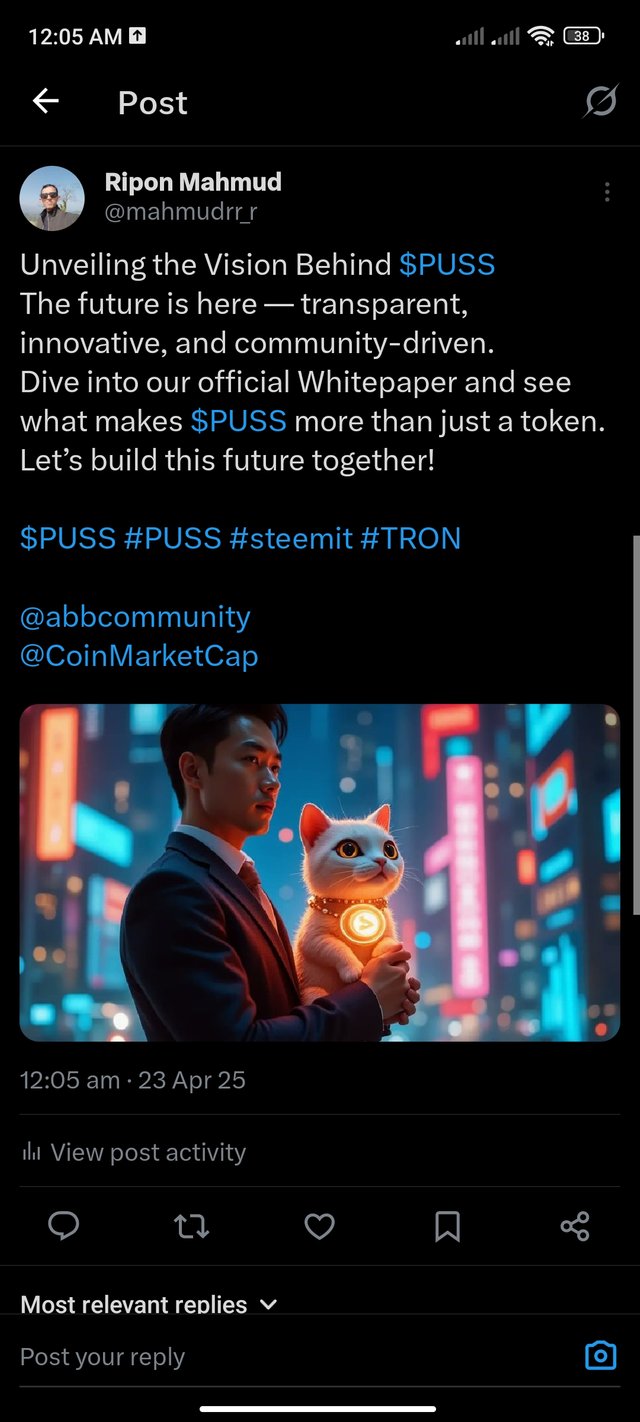Tap the back arrow icon
The image size is (640, 1422).
point(46,101)
